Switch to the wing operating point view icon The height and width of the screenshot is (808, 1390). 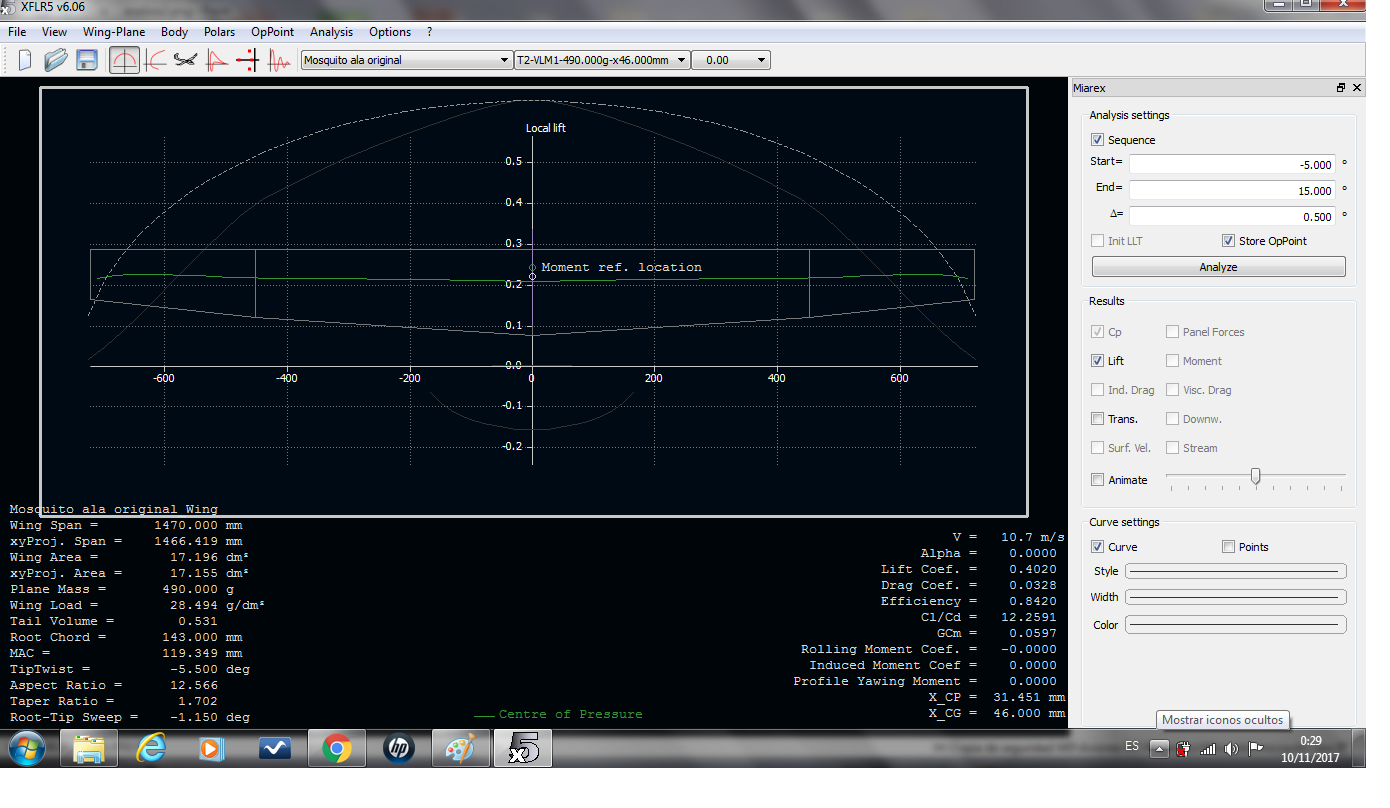(x=124, y=60)
